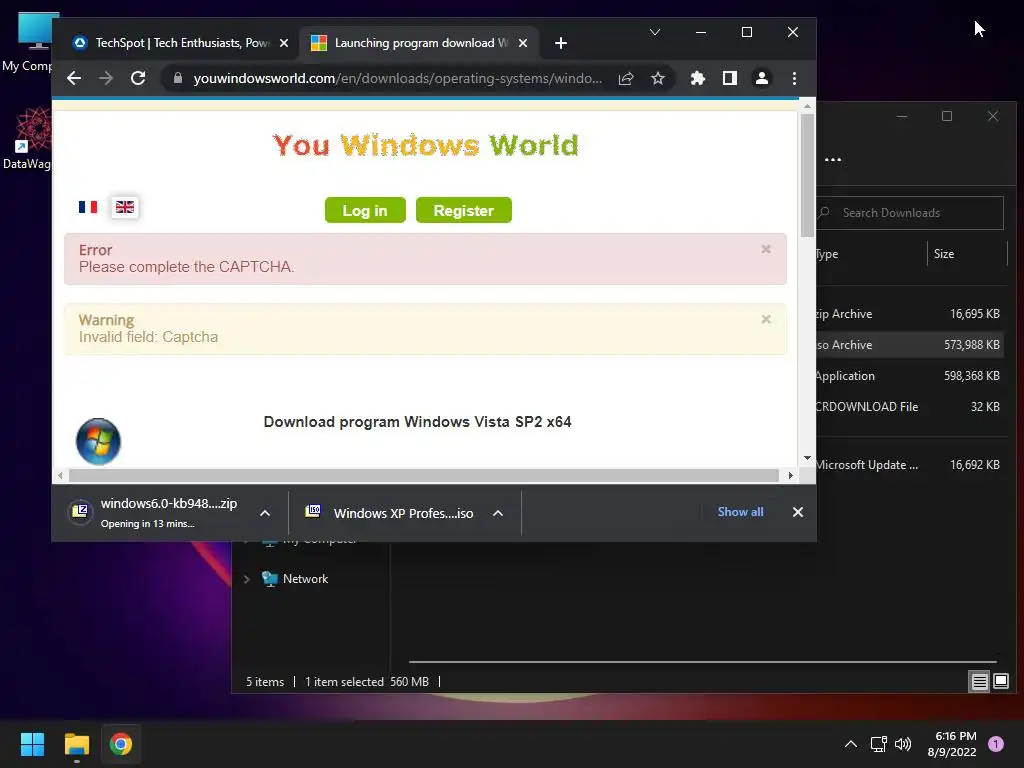
Task: Open the clock showing 6:16 PM
Action: click(952, 744)
